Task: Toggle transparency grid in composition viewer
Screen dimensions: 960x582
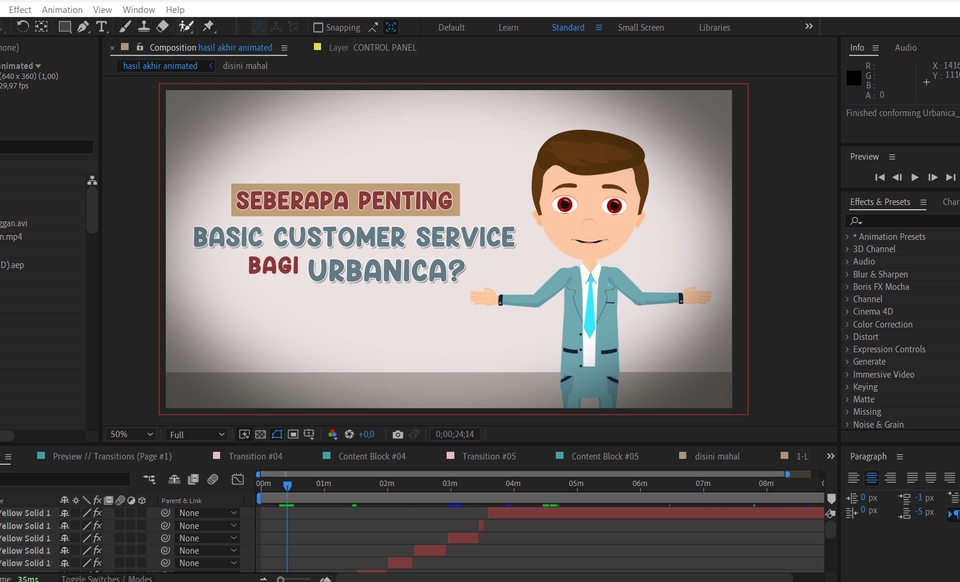Action: (259, 434)
